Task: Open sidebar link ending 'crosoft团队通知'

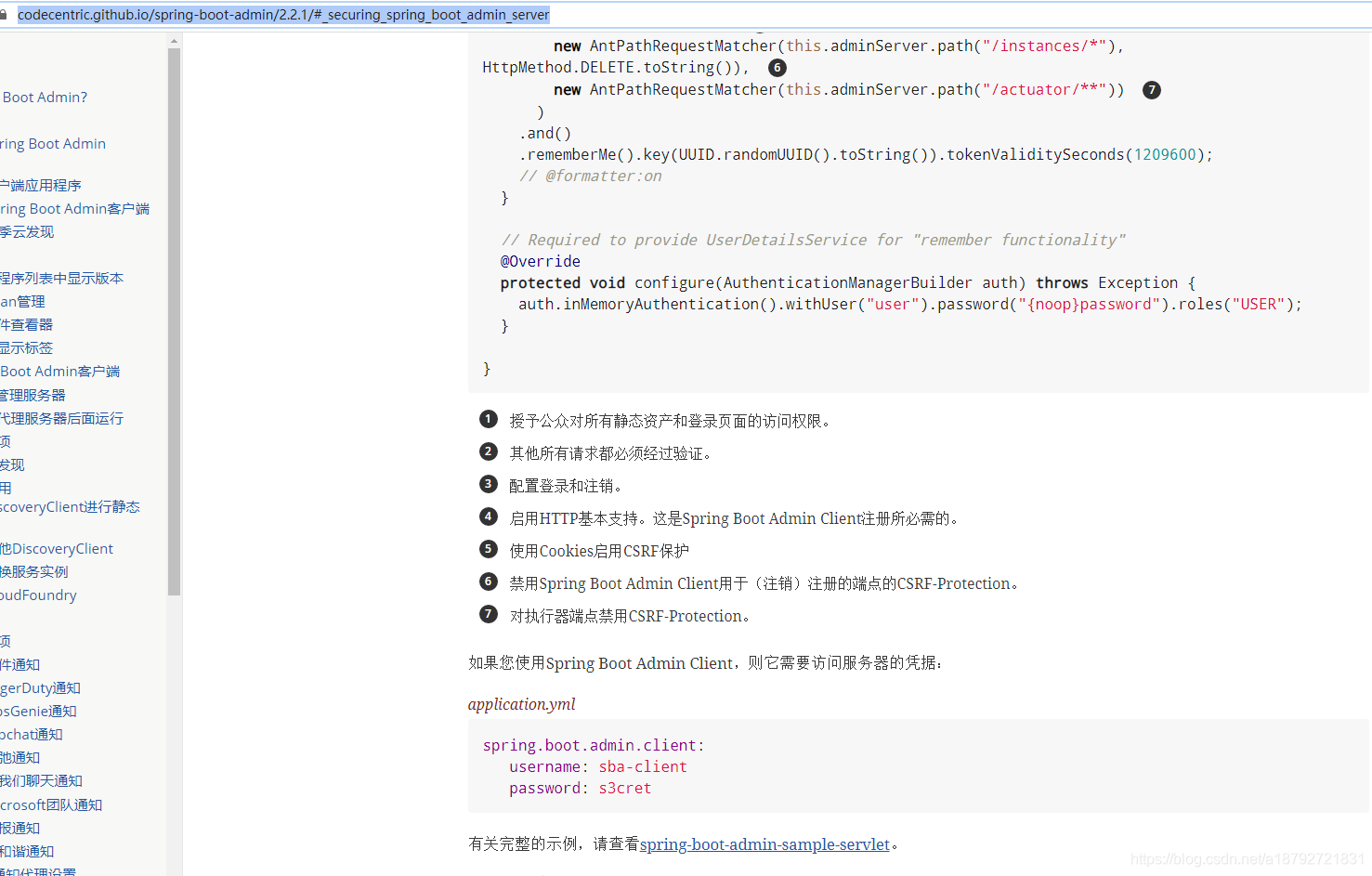Action: pyautogui.click(x=51, y=805)
